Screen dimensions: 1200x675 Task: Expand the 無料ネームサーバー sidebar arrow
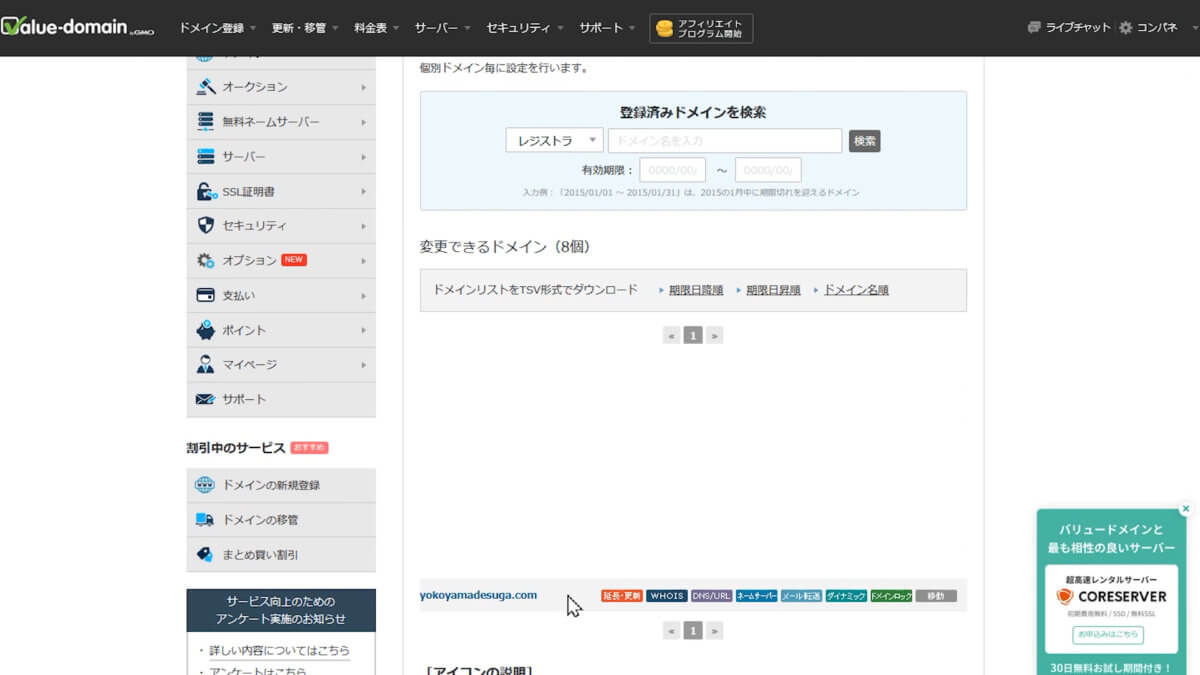click(x=363, y=121)
